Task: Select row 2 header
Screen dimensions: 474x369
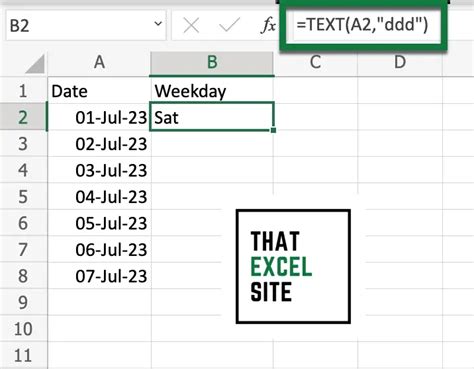Action: pos(23,117)
